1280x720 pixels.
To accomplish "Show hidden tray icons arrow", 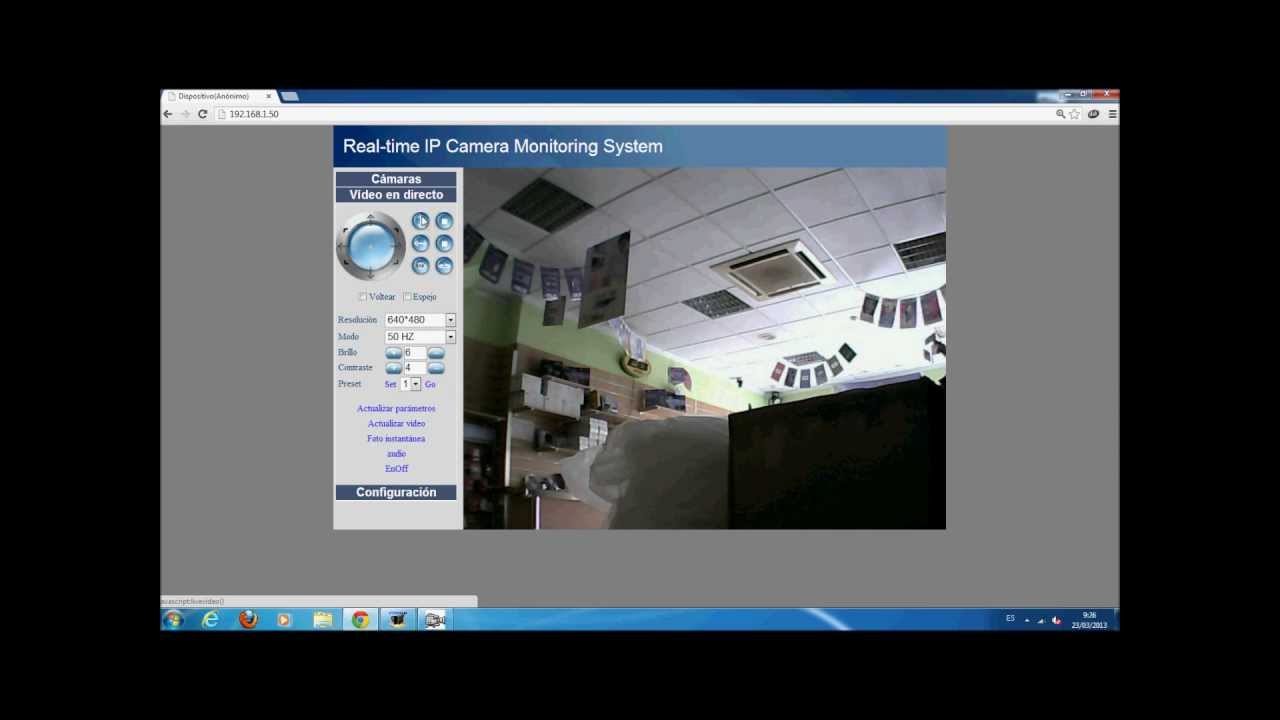I will pyautogui.click(x=1026, y=620).
